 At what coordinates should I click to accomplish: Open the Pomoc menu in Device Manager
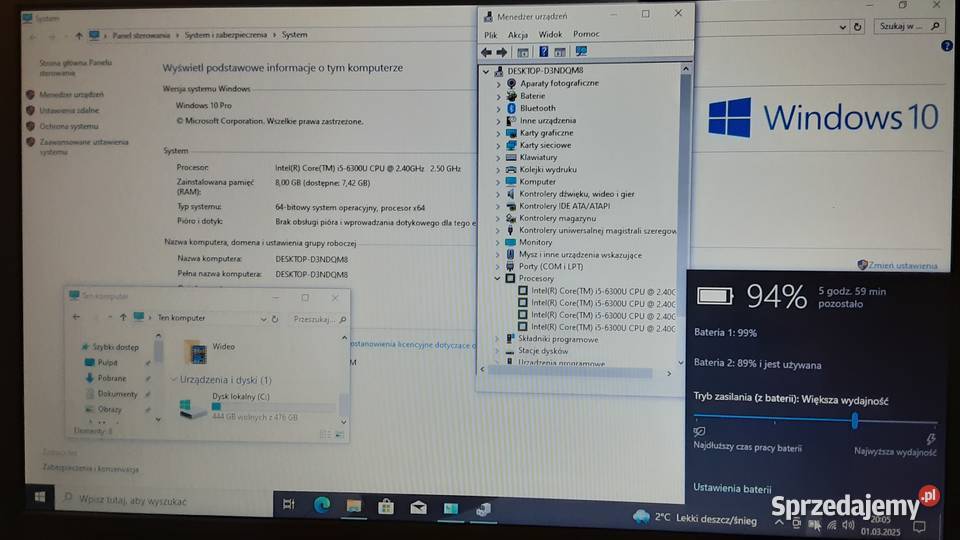tap(586, 34)
